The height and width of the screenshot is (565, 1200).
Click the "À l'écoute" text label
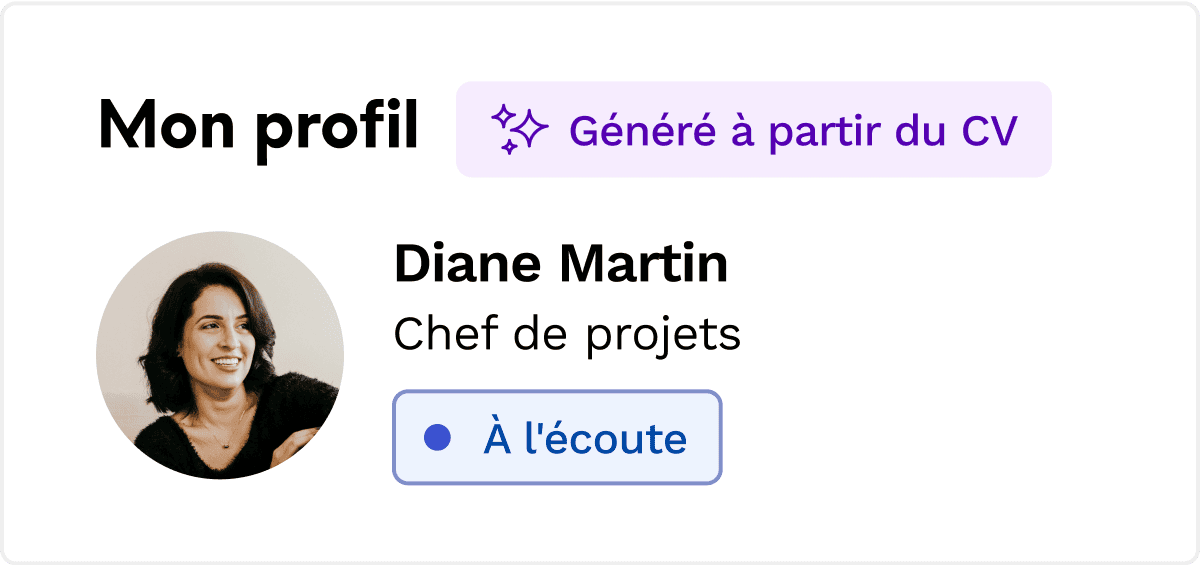coord(585,439)
